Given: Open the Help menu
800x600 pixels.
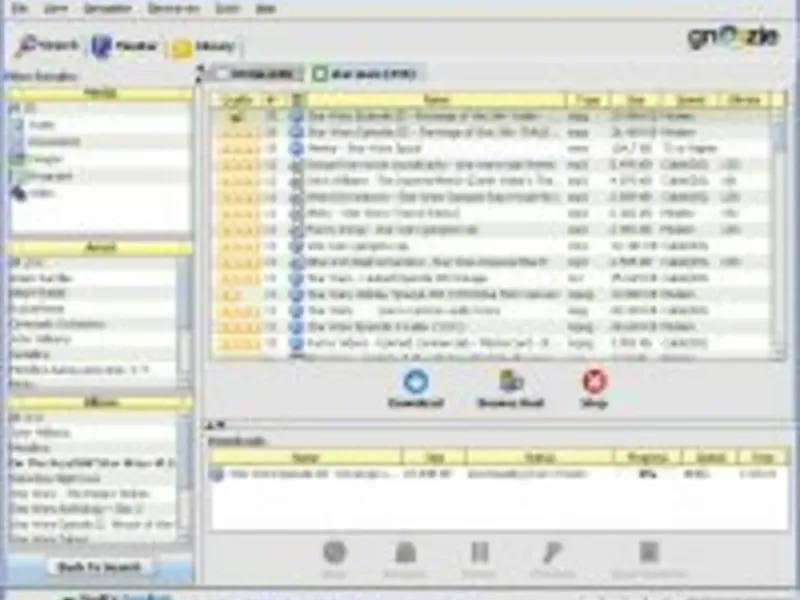Looking at the screenshot, I should (x=265, y=8).
